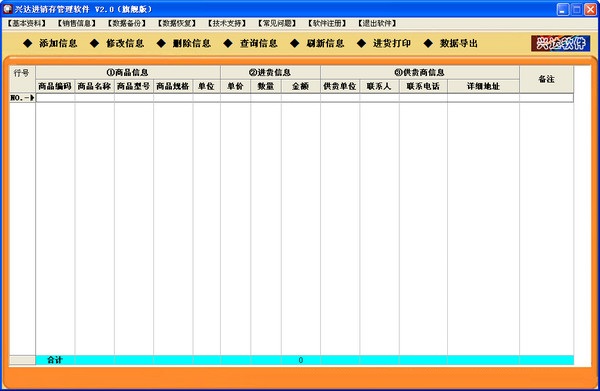Image resolution: width=600 pixels, height=391 pixels.
Task: Minimize the 兴达进销存管理软件 window
Action: (562, 9)
